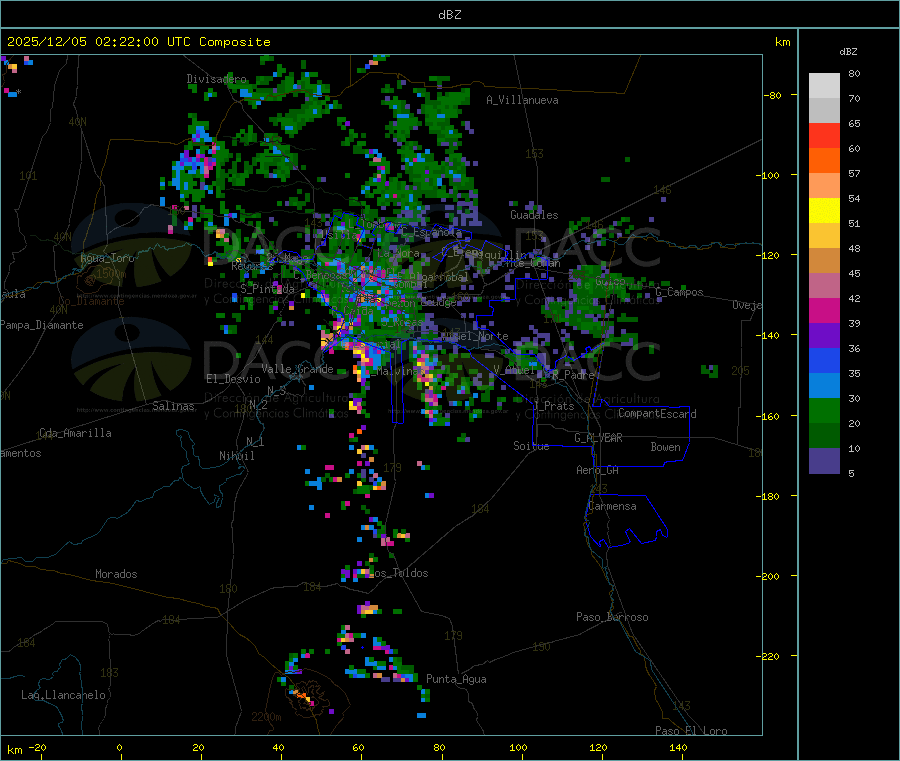This screenshot has width=900, height=761.
Task: Click the '140' tick on the horizontal axis
Action: 678,748
